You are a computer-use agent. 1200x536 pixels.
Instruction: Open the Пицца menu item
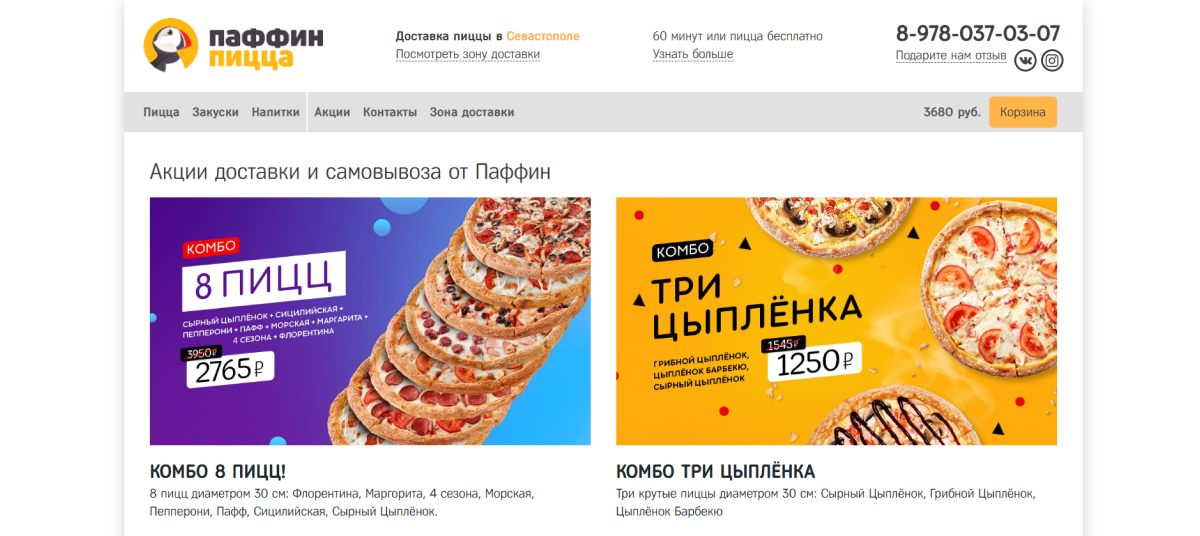coord(161,112)
